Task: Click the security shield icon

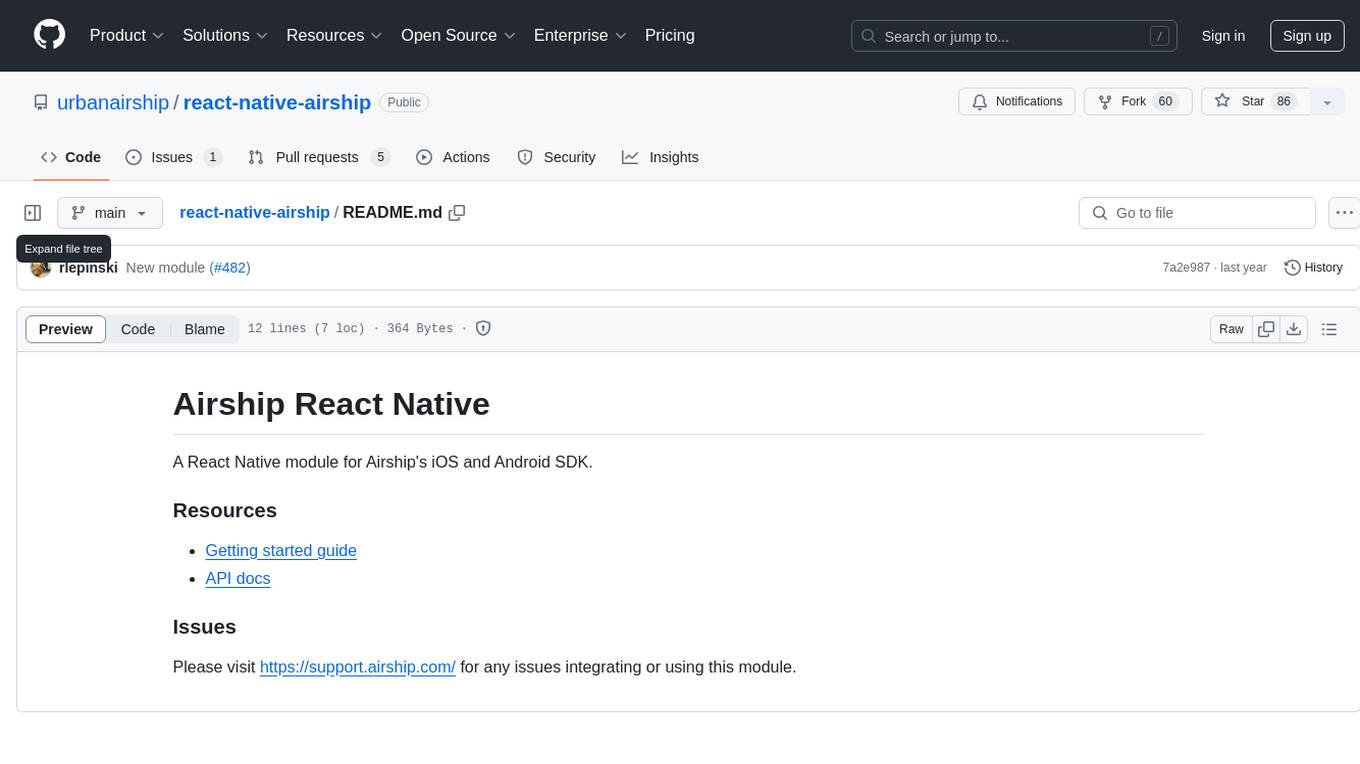Action: coord(483,328)
